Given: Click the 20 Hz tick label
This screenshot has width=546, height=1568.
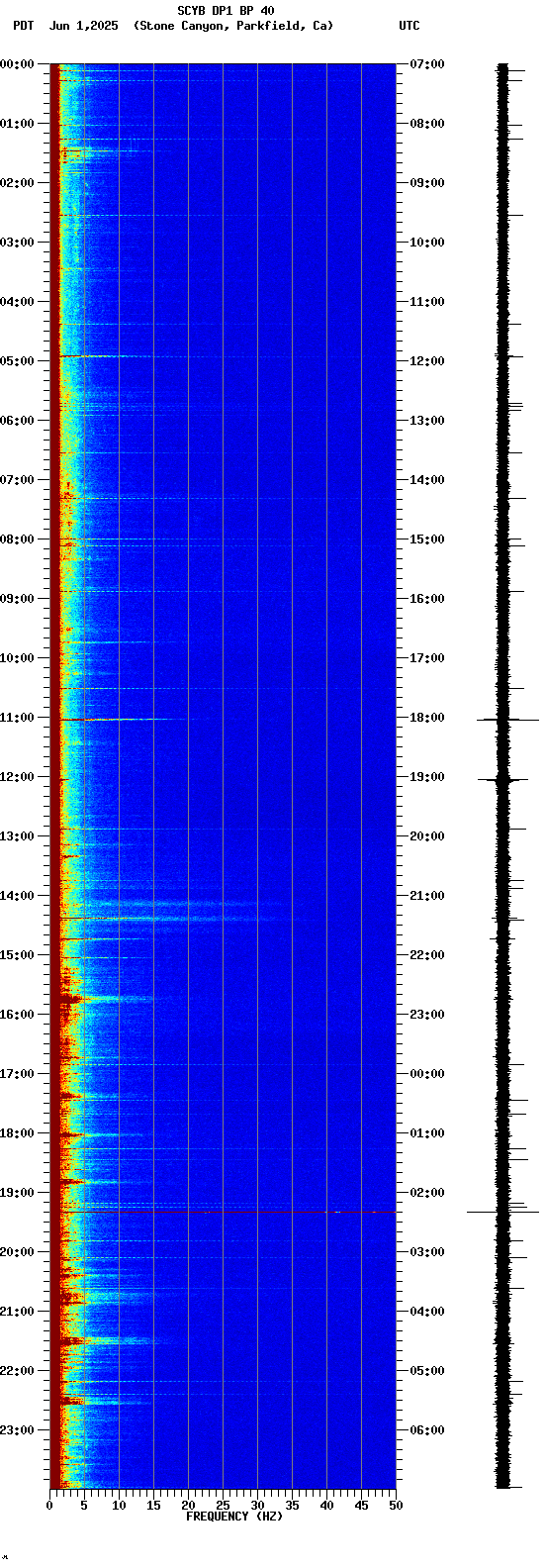Looking at the screenshot, I should 188,1506.
